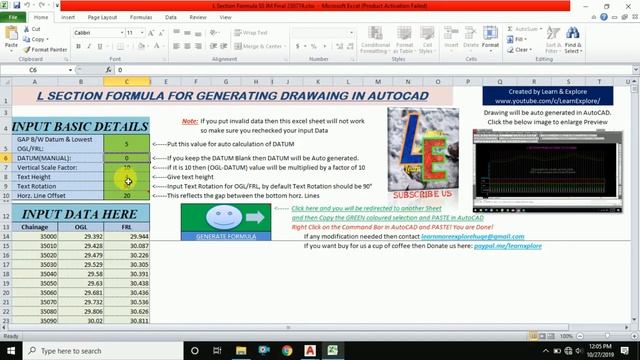Viewport: 640px width, 360px height.
Task: Decrease indent
Action: pyautogui.click(x=213, y=46)
